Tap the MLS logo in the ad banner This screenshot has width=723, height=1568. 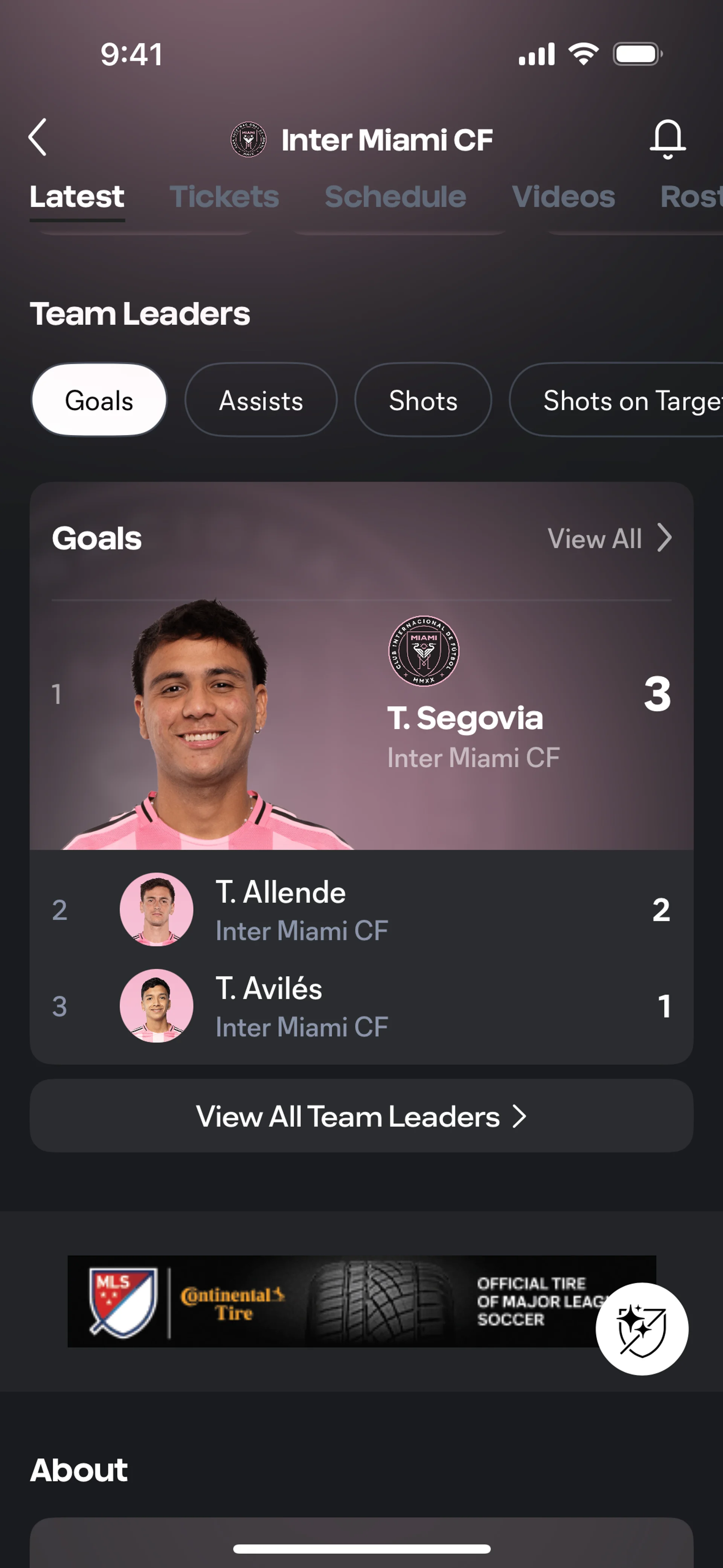(123, 1302)
